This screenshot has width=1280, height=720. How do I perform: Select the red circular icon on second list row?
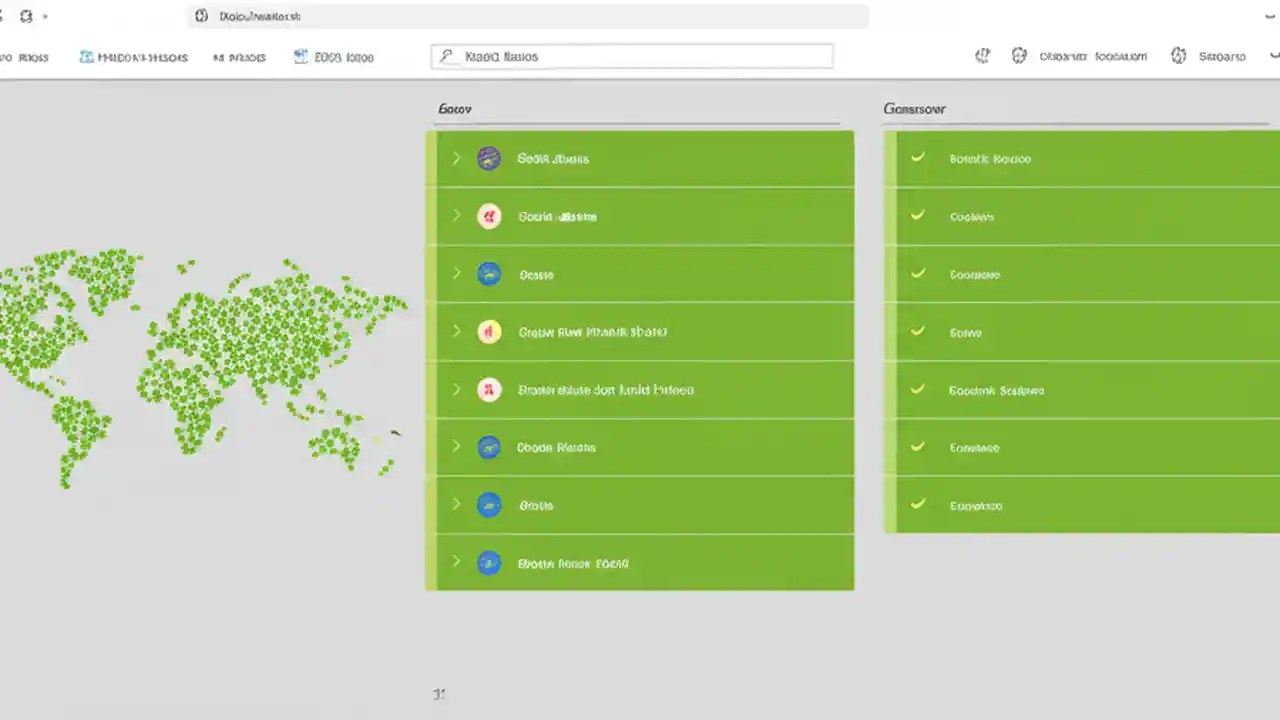click(x=489, y=216)
